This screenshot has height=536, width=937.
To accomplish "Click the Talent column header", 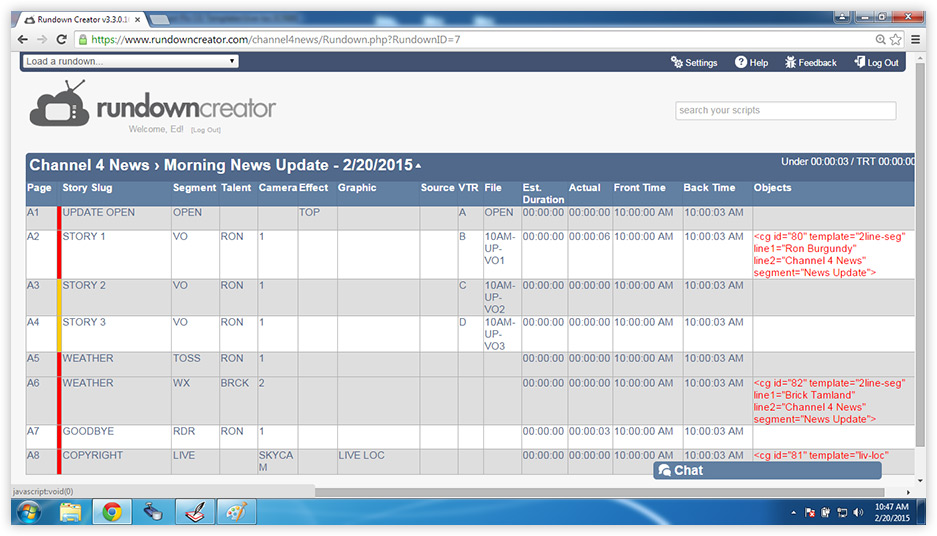I will pyautogui.click(x=236, y=188).
